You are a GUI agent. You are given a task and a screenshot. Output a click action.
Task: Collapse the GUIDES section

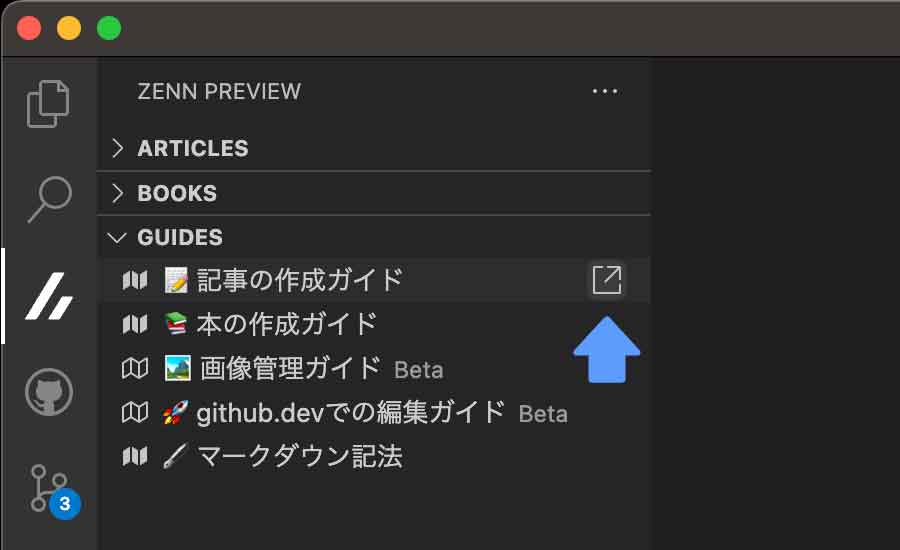click(374, 237)
